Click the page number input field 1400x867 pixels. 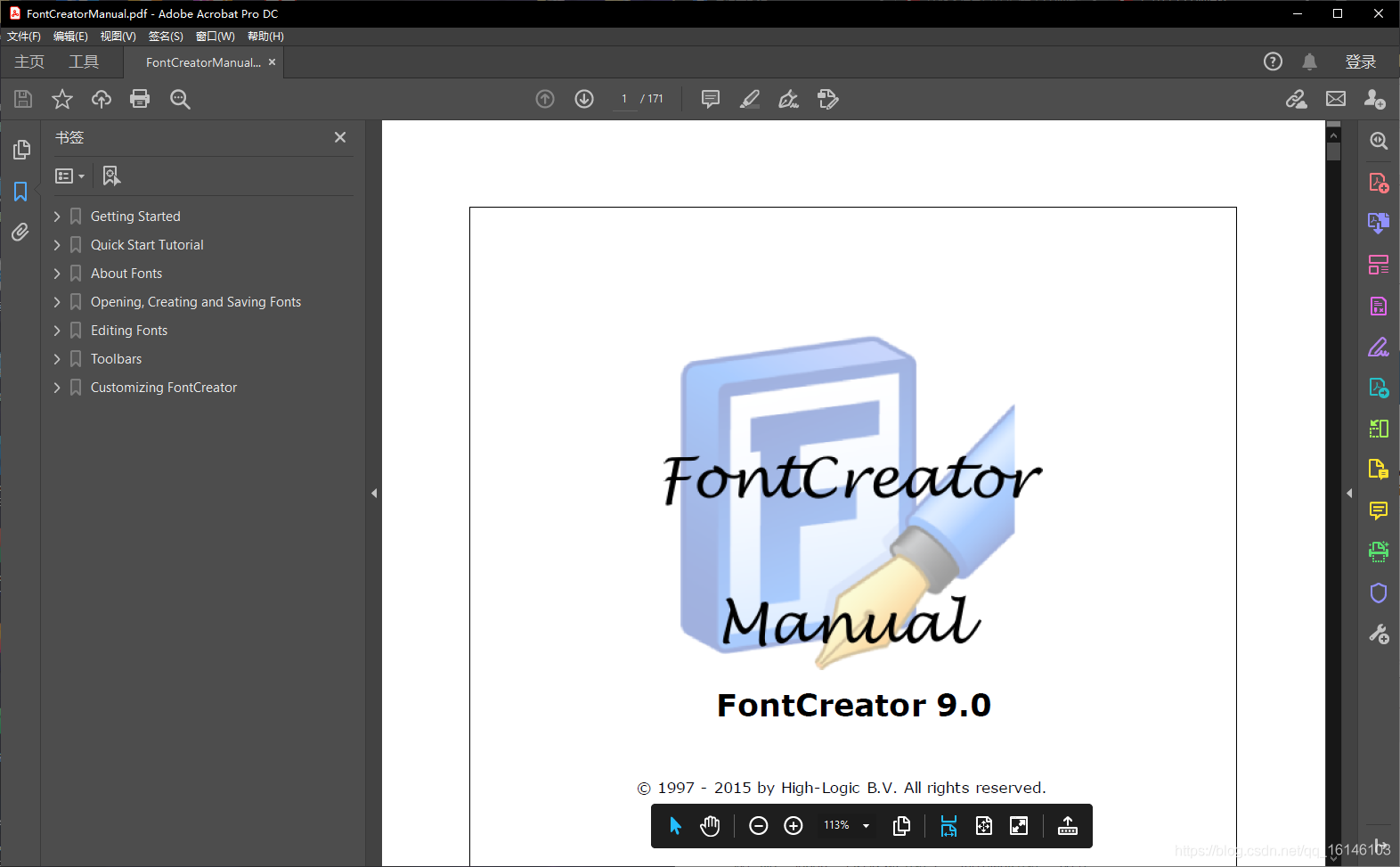(624, 99)
